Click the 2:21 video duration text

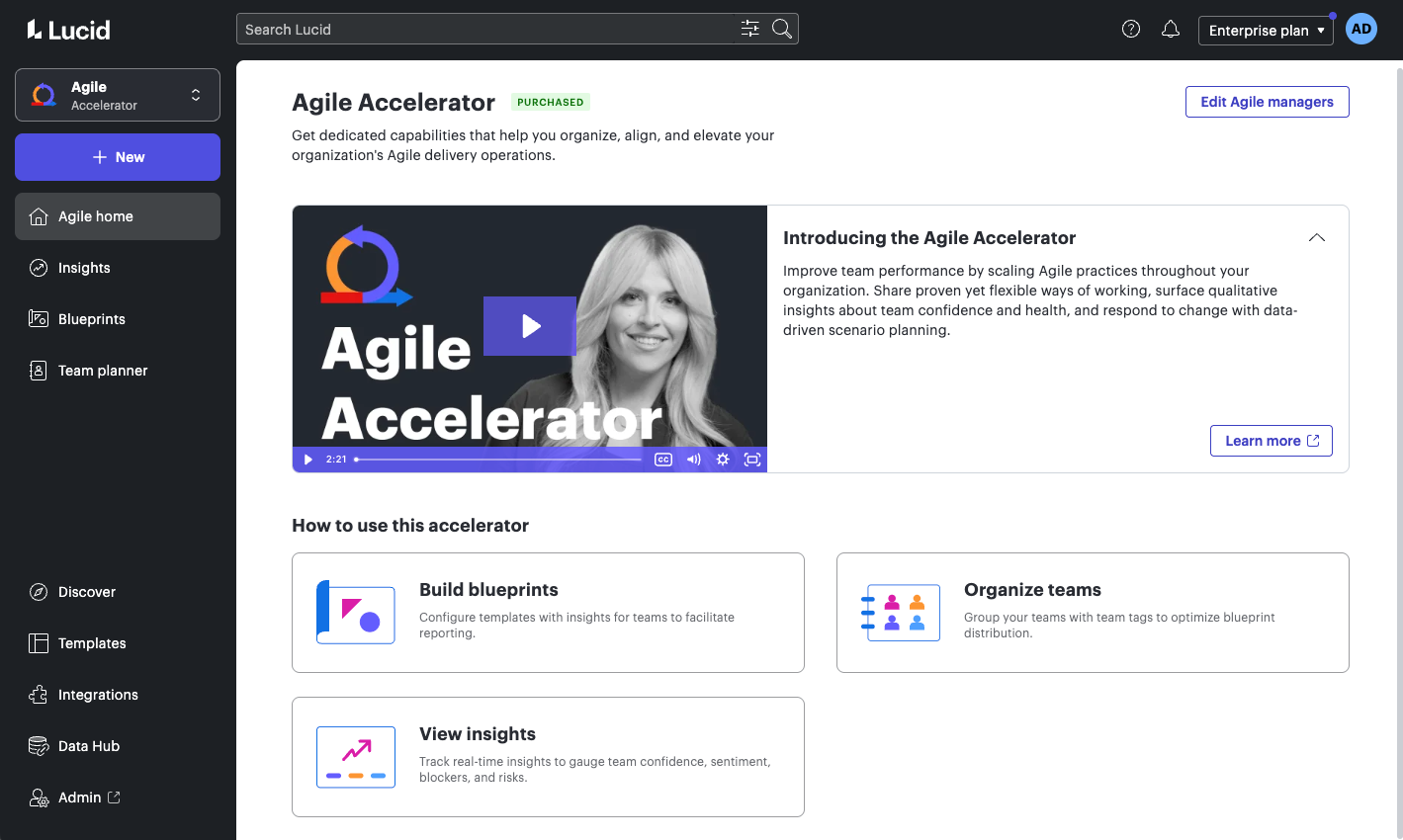336,460
